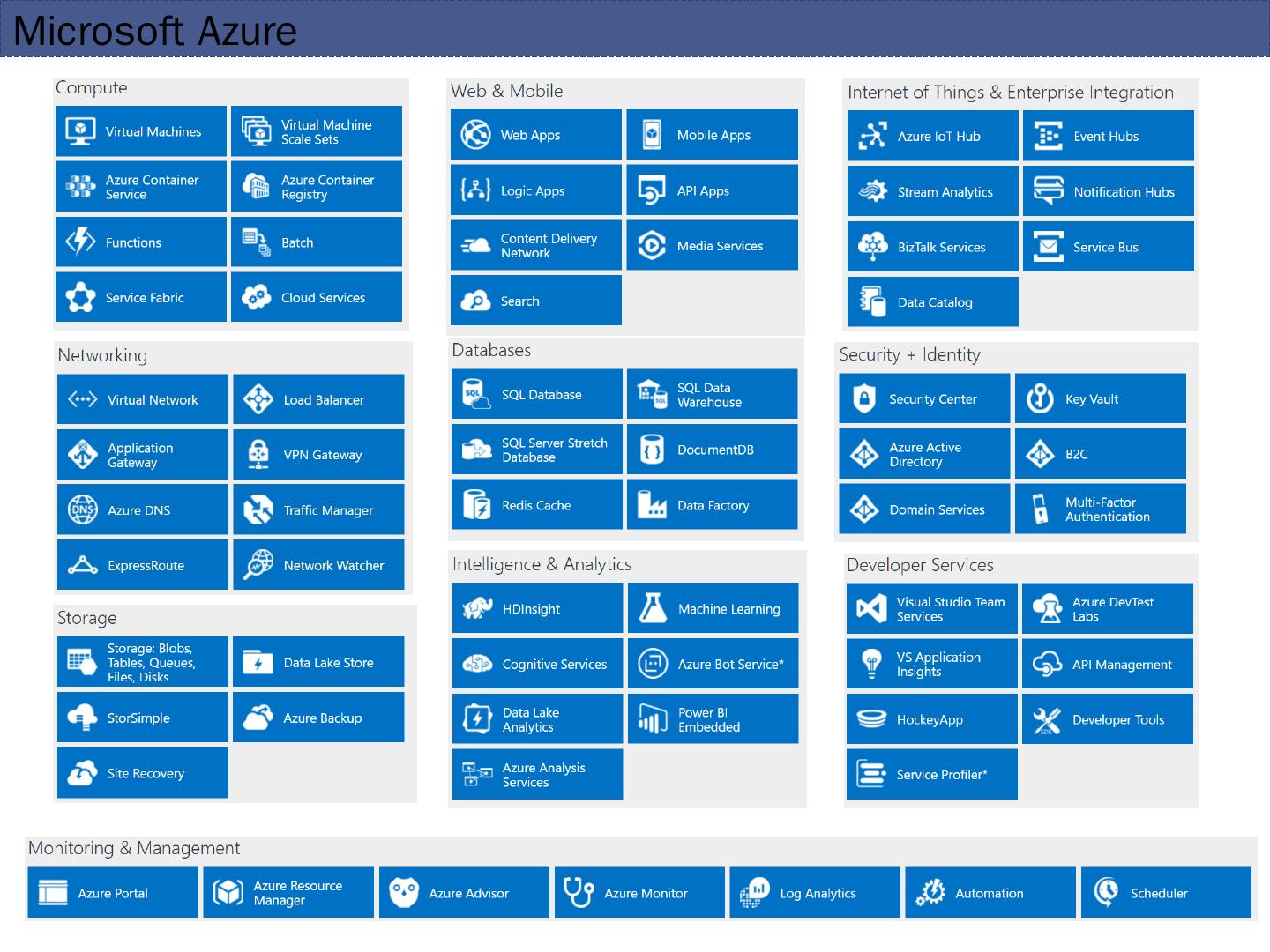The height and width of the screenshot is (952, 1270).
Task: Click the Virtual Machines monitor icon
Action: (81, 131)
